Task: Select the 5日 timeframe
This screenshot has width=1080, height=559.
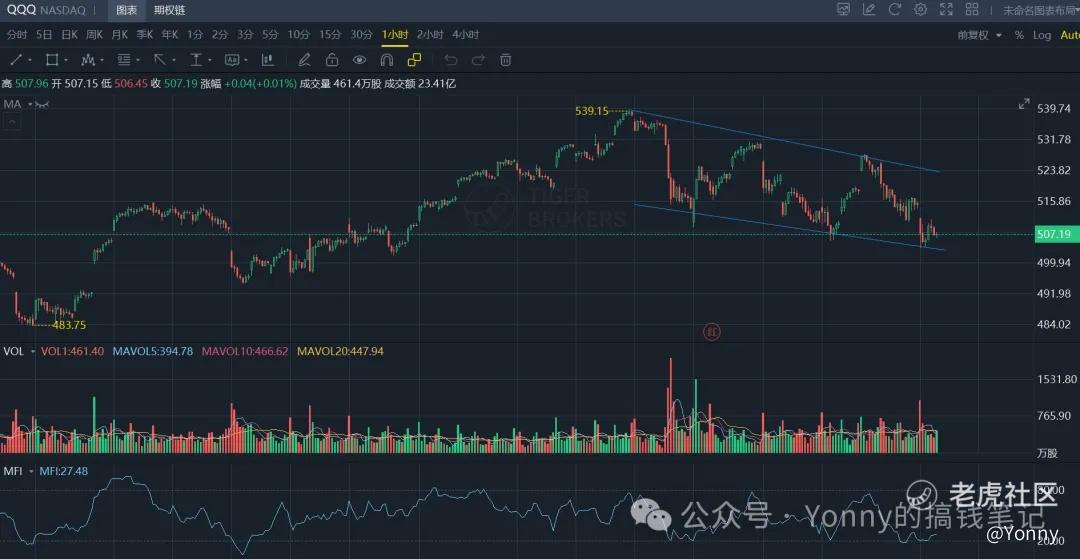Action: [44, 34]
